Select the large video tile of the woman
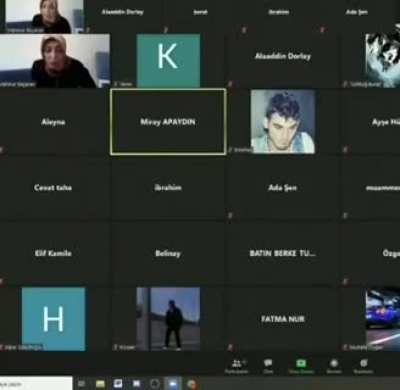Image resolution: width=400 pixels, height=390 pixels. 55,61
